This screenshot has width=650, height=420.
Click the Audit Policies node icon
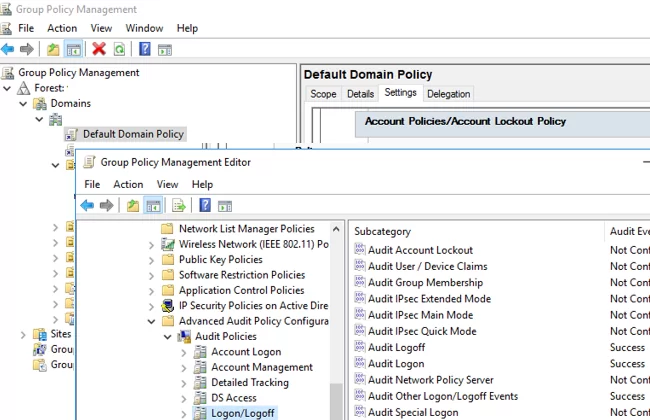pos(184,337)
